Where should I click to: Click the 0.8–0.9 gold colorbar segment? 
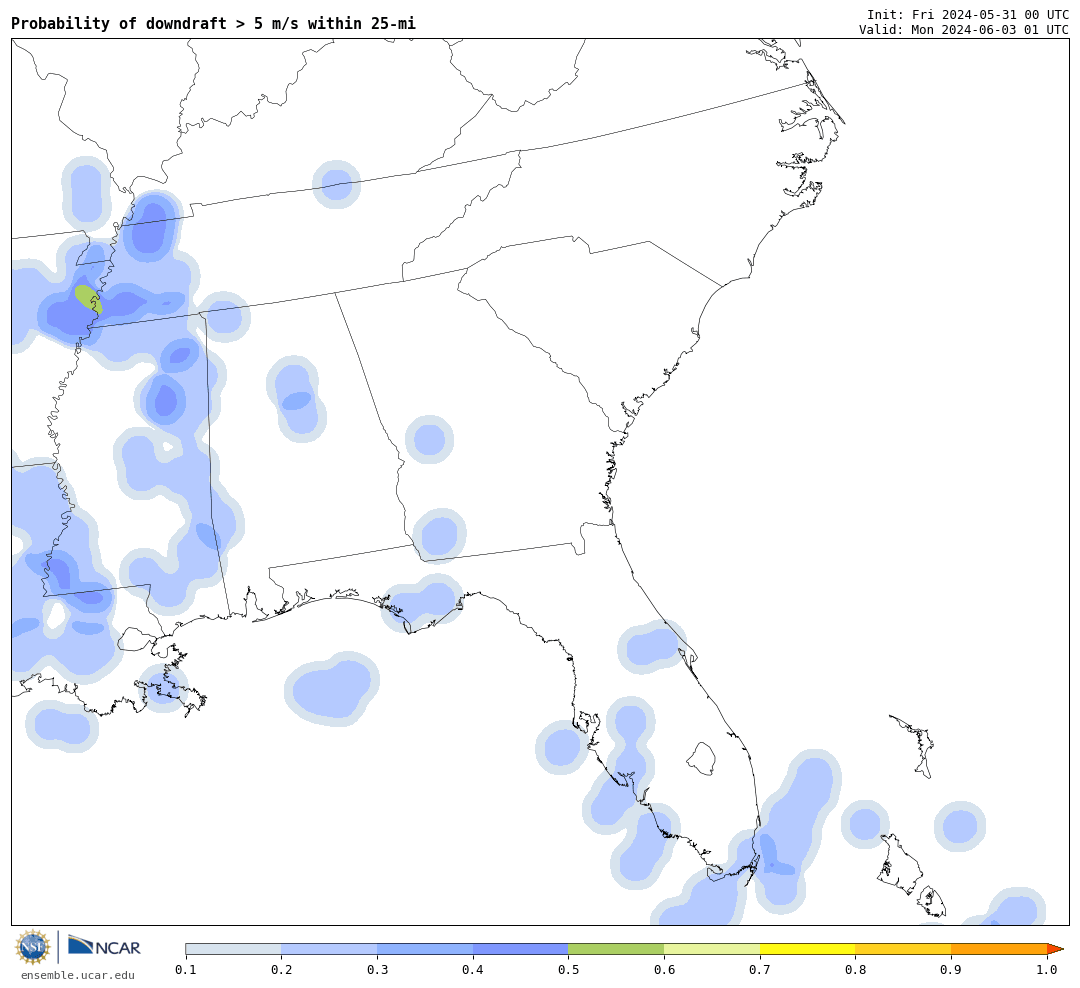click(x=903, y=949)
